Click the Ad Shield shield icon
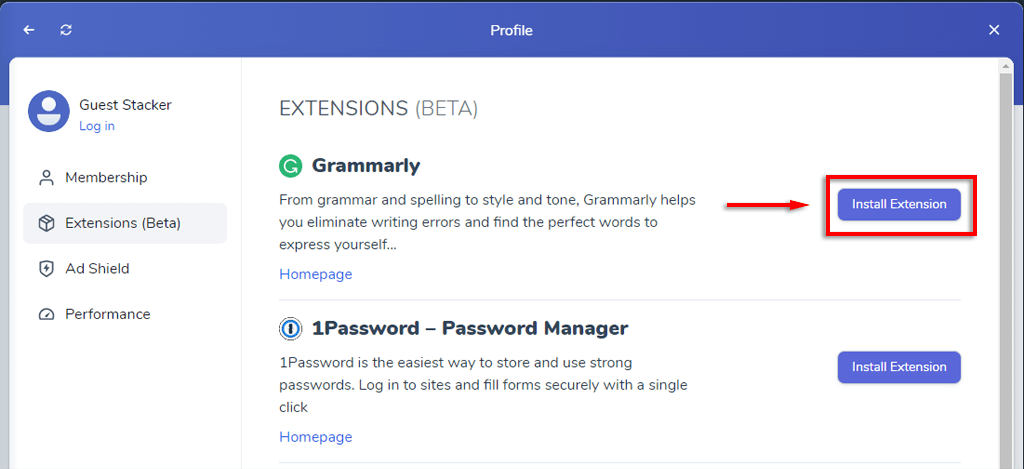 click(x=46, y=269)
